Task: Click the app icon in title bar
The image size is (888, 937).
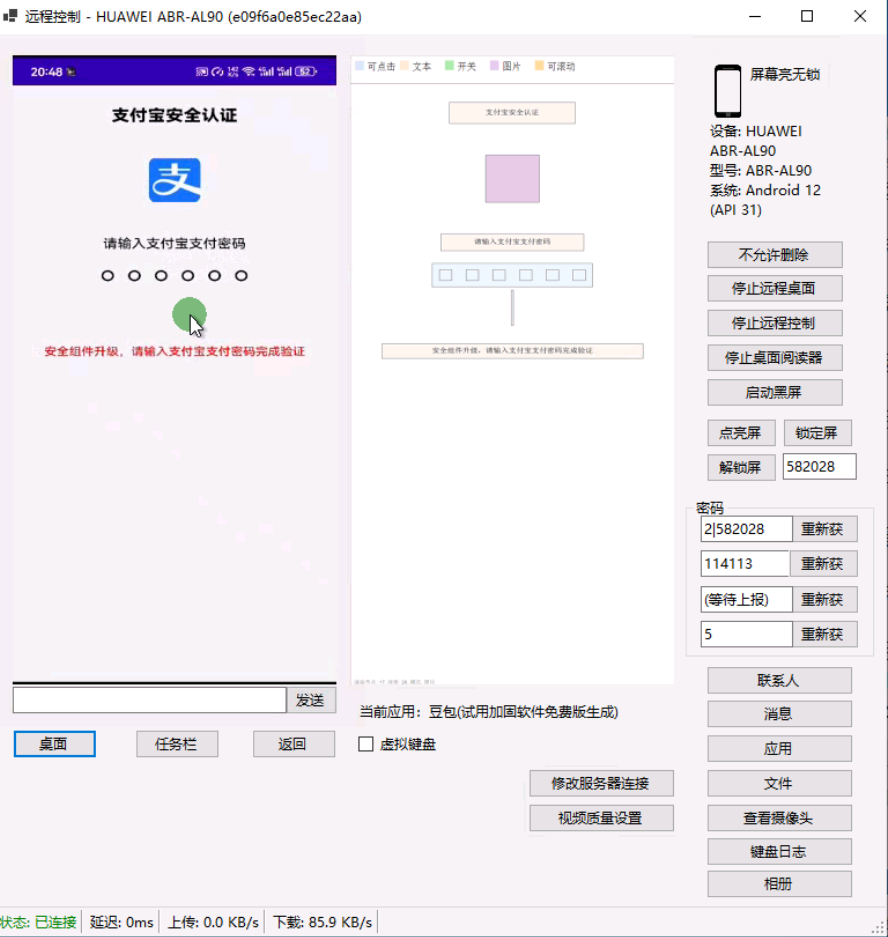Action: pos(11,16)
